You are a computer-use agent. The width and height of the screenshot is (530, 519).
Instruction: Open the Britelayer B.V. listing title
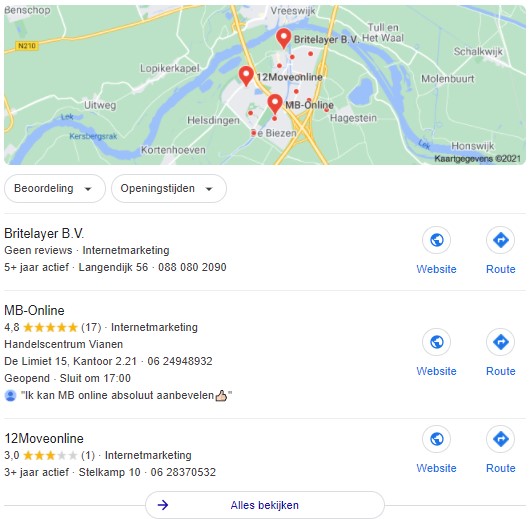[x=44, y=233]
